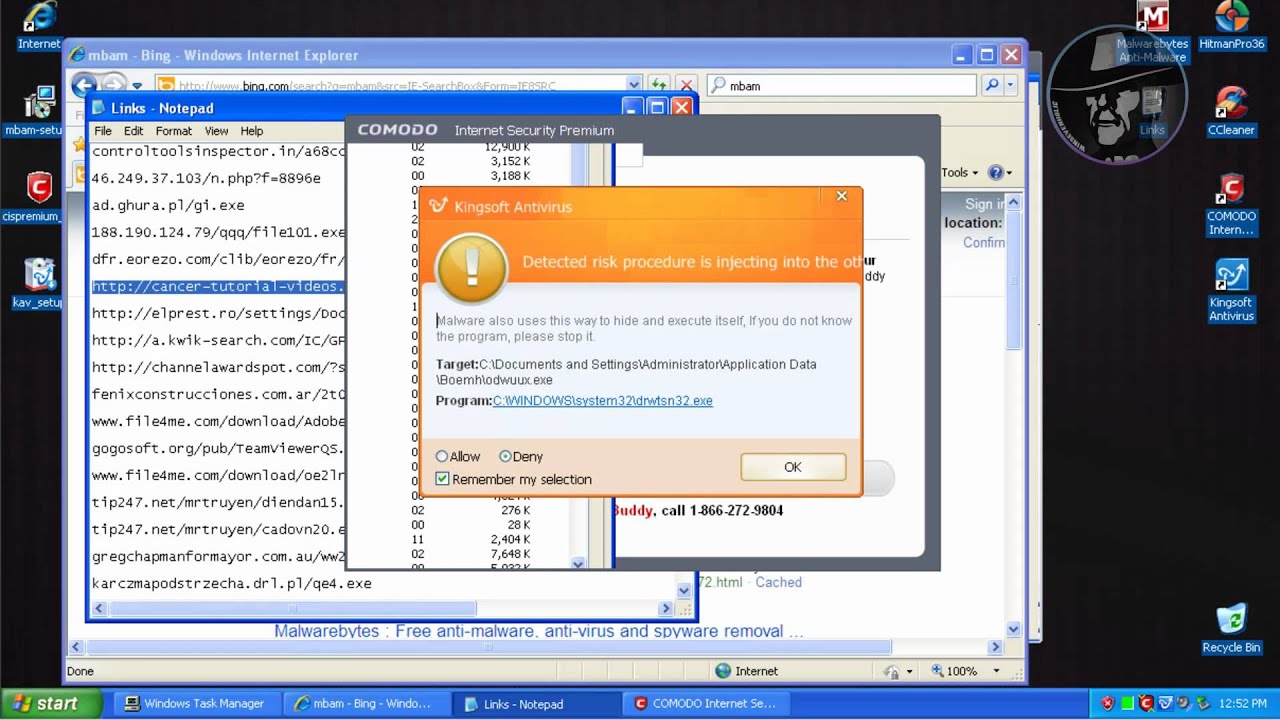Switch to COMODO Internet Security taskbar button
Screen dimensions: 1280x720
(x=705, y=704)
